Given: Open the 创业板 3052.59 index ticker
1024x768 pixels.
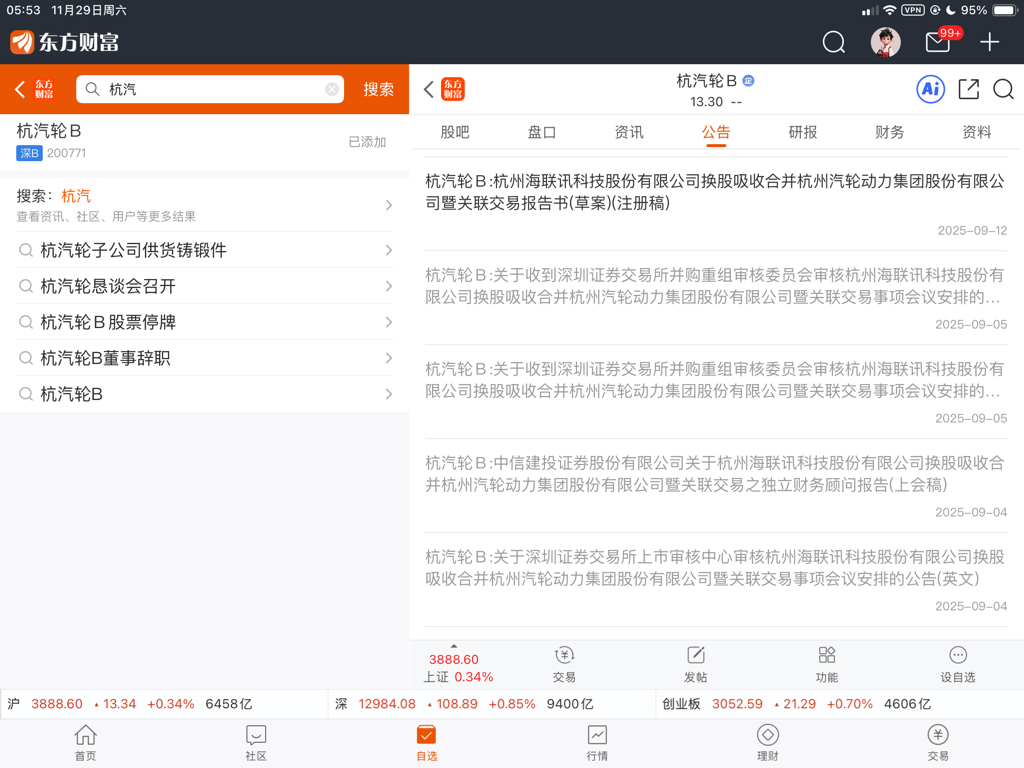Looking at the screenshot, I should click(x=839, y=704).
